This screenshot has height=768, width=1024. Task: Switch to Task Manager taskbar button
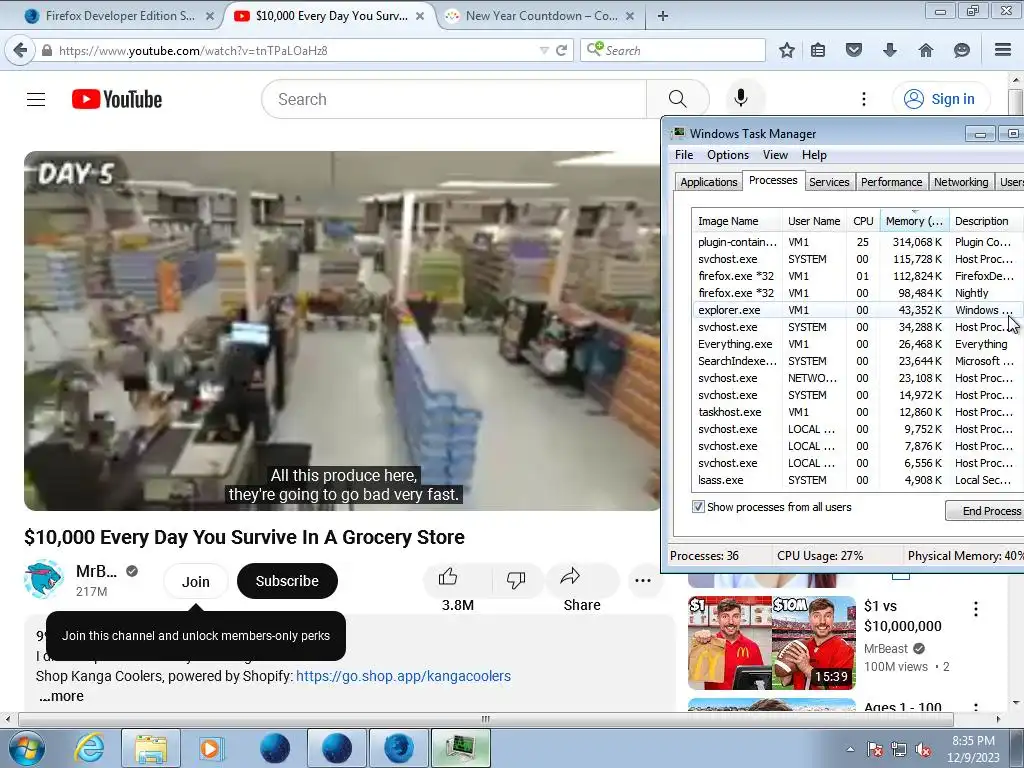460,748
